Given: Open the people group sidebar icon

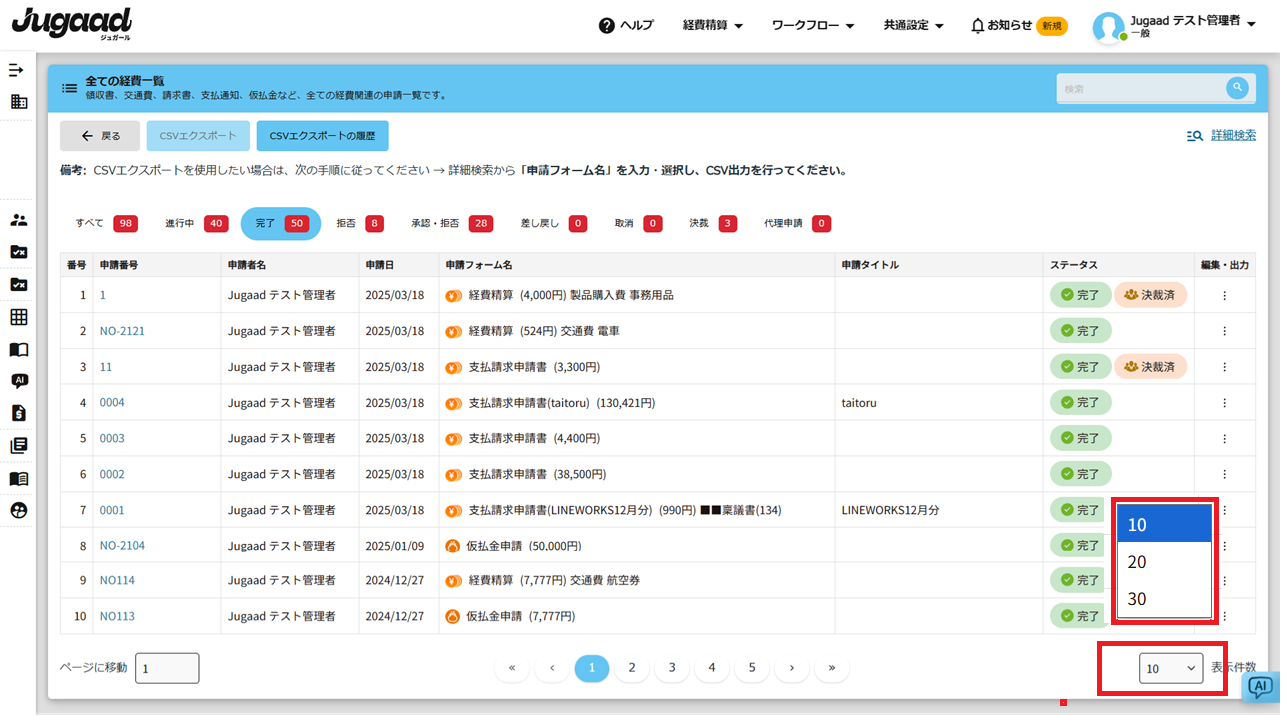Looking at the screenshot, I should [18, 220].
